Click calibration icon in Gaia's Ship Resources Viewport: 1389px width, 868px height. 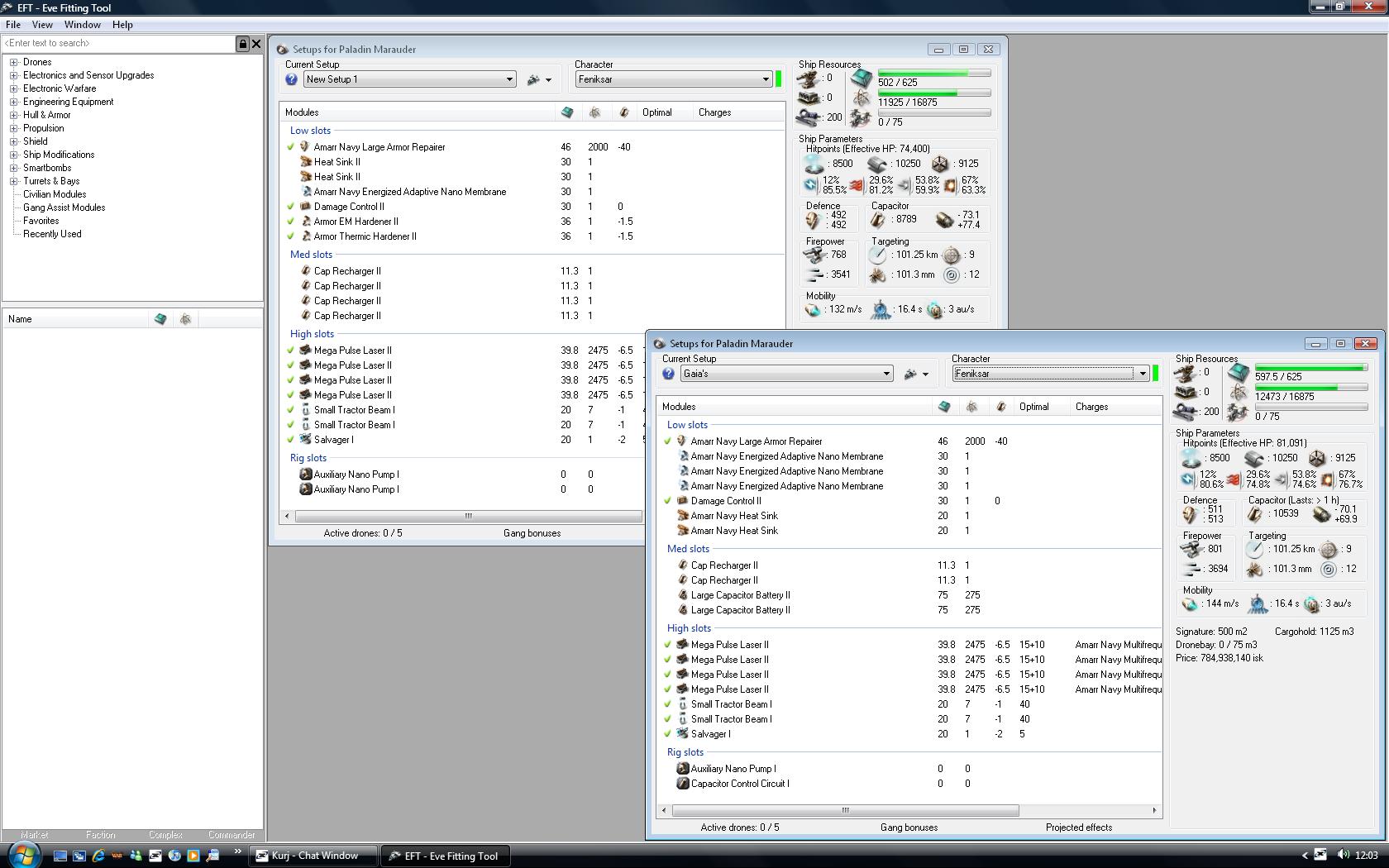(1186, 412)
